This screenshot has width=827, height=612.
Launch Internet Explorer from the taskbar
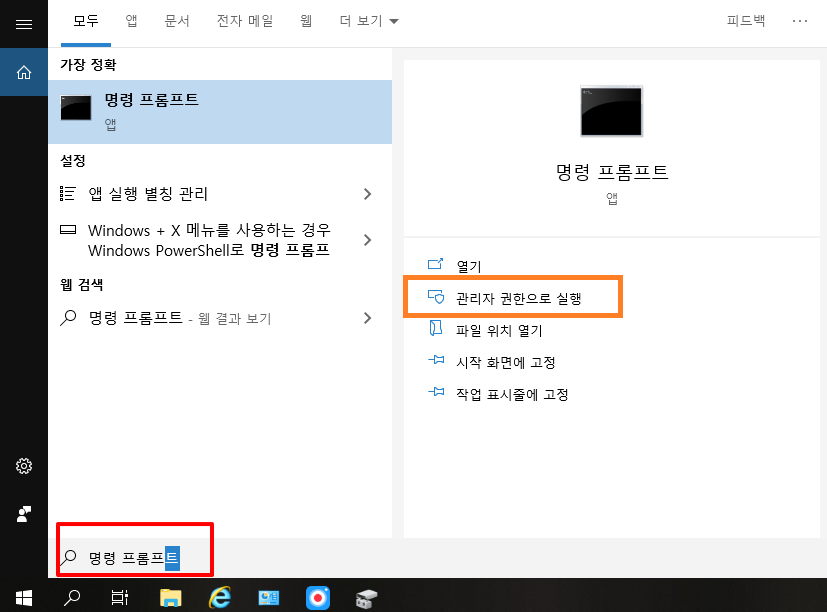click(x=220, y=597)
